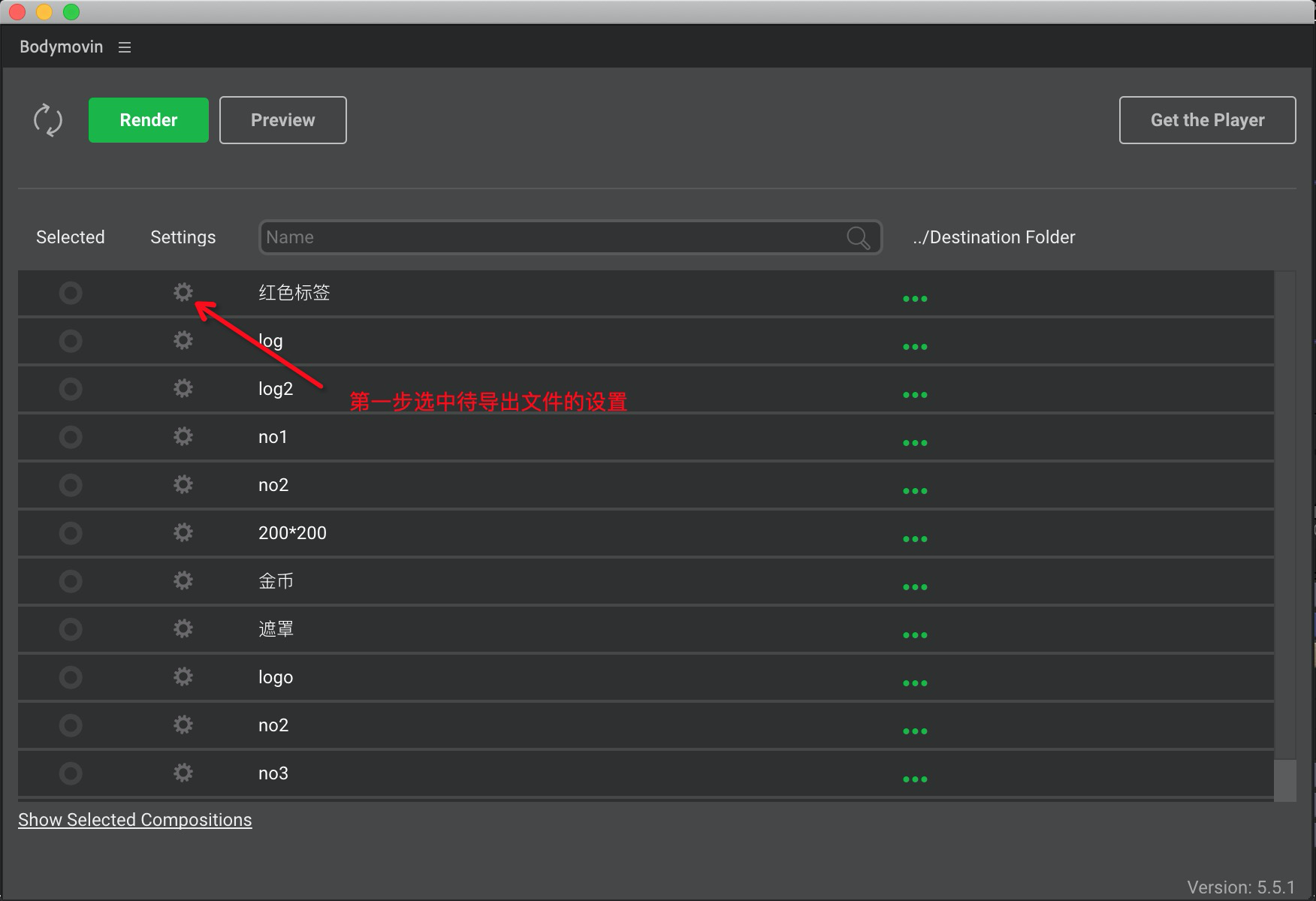Open settings gear for log composition
This screenshot has height=901, width=1316.
click(183, 340)
